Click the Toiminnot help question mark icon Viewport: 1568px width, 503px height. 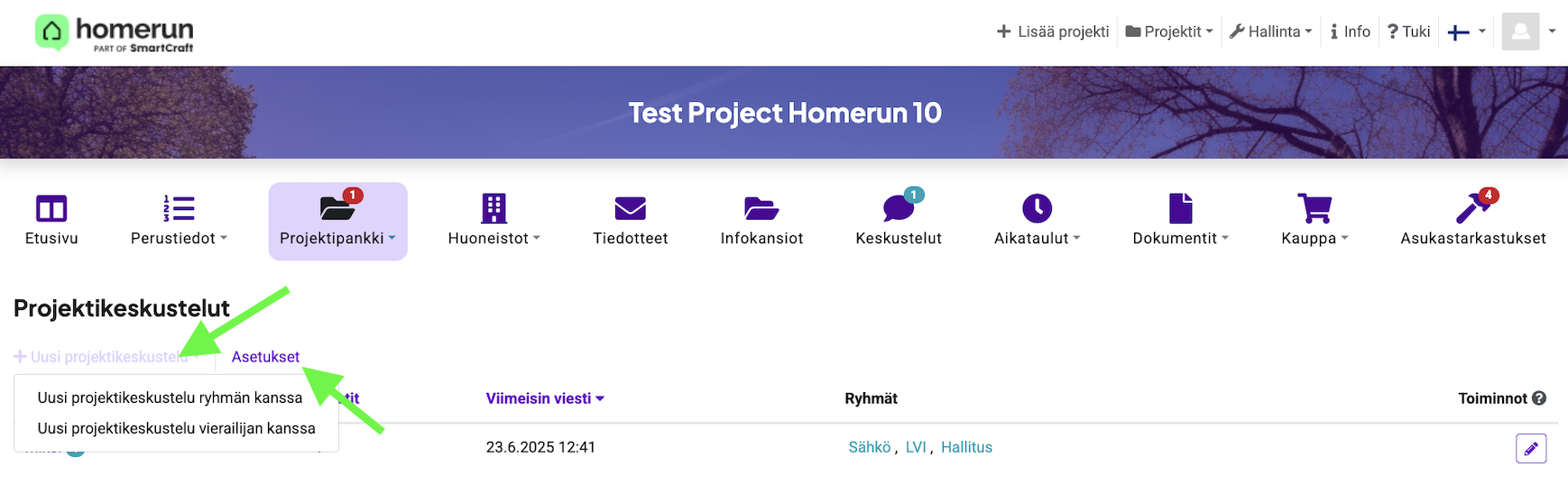[x=1539, y=398]
